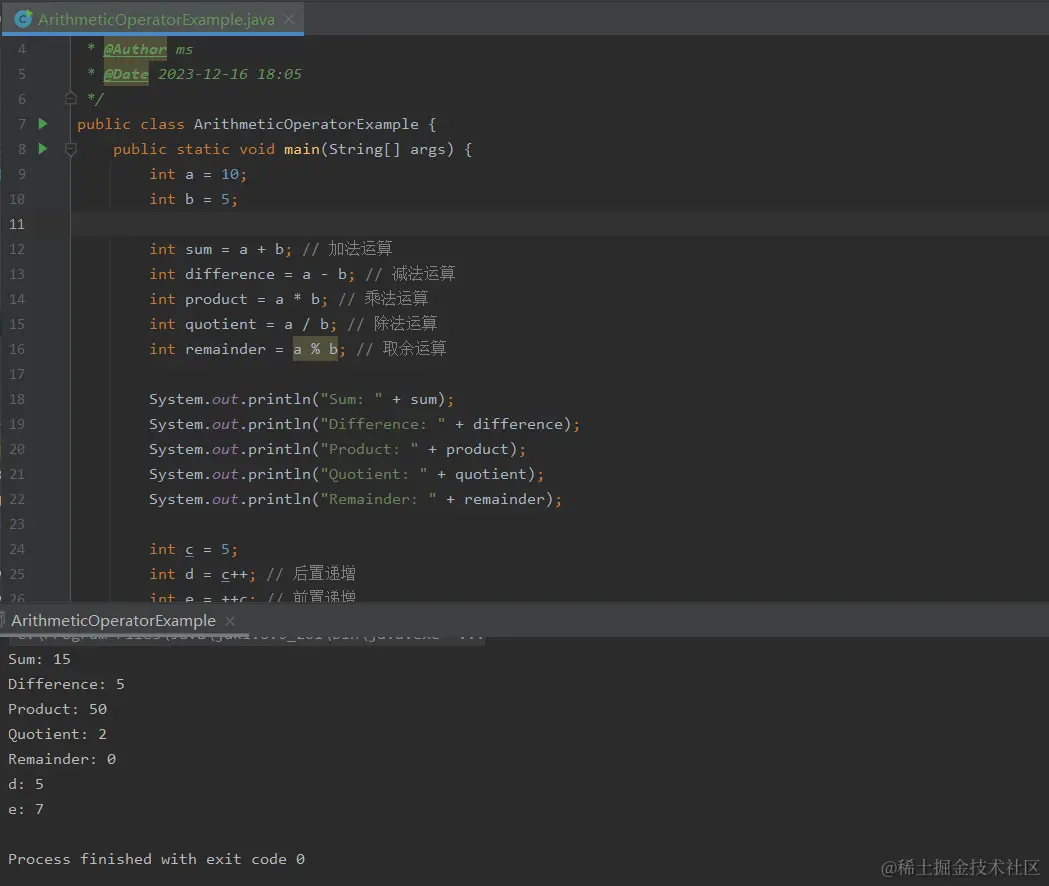Click the date value 2023-12-16 18:05
This screenshot has width=1049, height=886.
pos(229,74)
